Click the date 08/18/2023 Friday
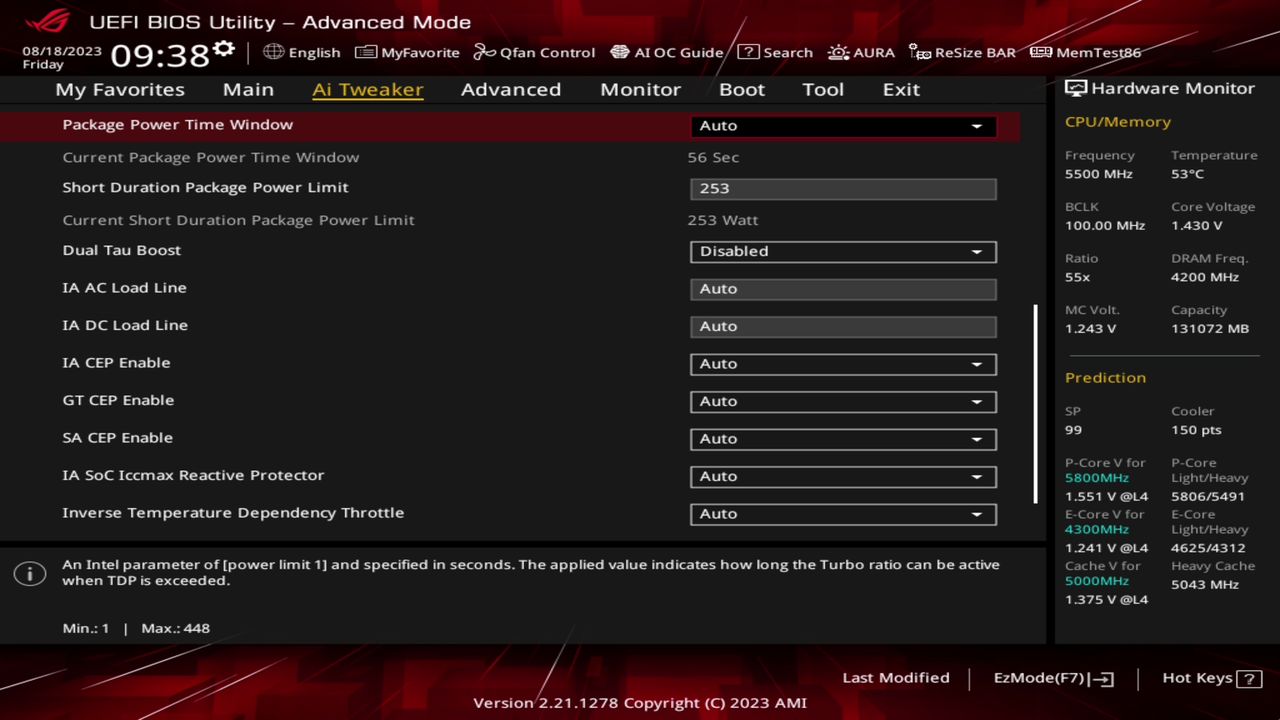This screenshot has height=720, width=1280. click(x=62, y=57)
